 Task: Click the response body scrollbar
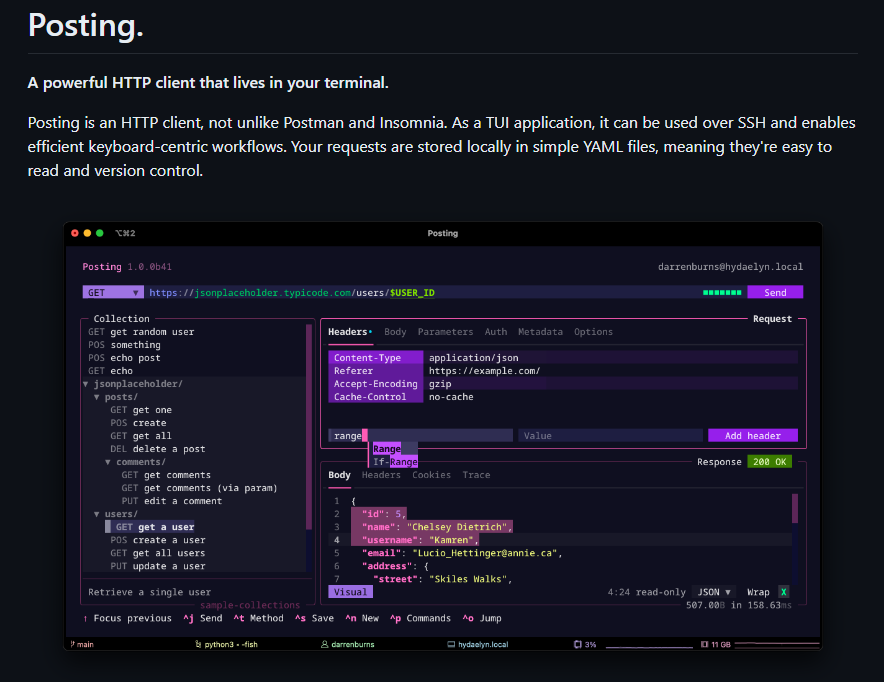pyautogui.click(x=795, y=508)
